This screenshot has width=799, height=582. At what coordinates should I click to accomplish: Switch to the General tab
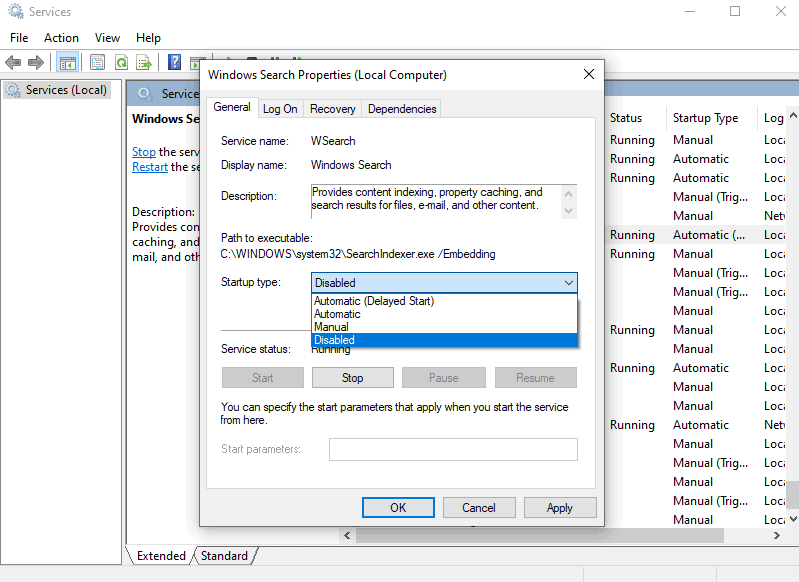click(232, 107)
